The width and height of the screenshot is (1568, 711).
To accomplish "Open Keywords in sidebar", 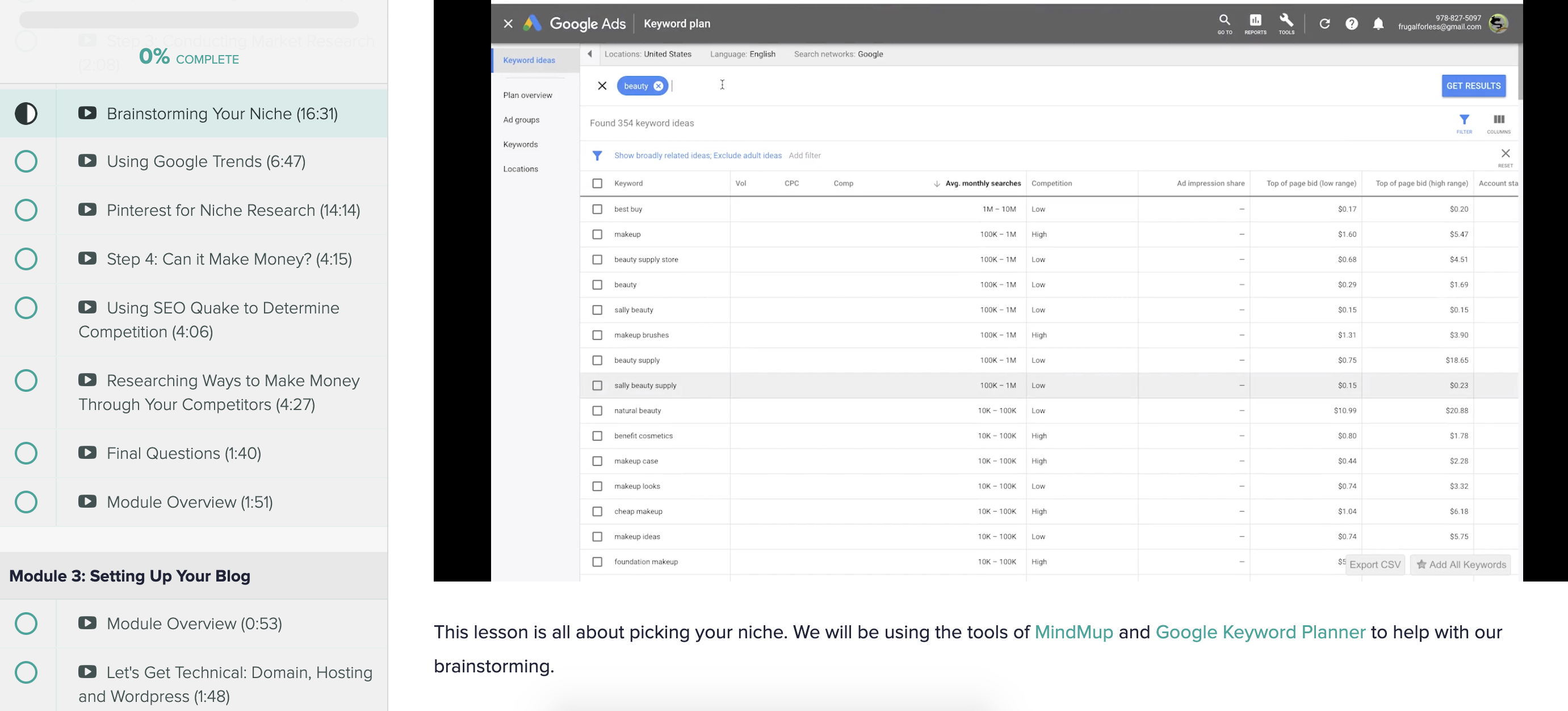I will (x=521, y=144).
